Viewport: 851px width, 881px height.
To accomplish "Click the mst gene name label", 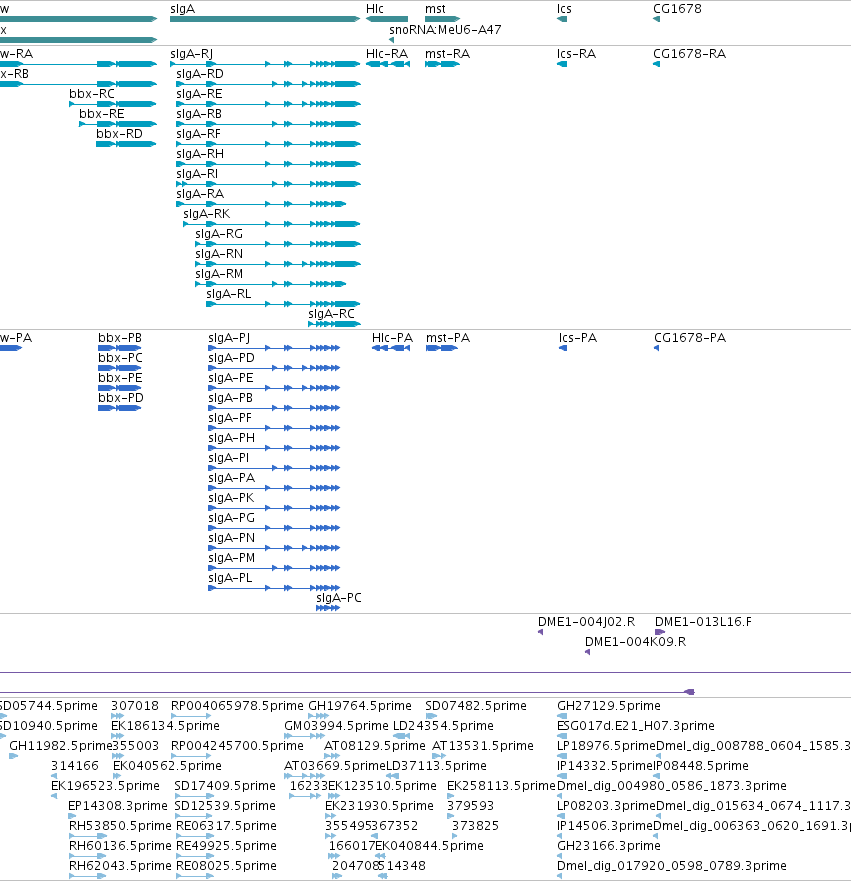I will click(x=435, y=9).
